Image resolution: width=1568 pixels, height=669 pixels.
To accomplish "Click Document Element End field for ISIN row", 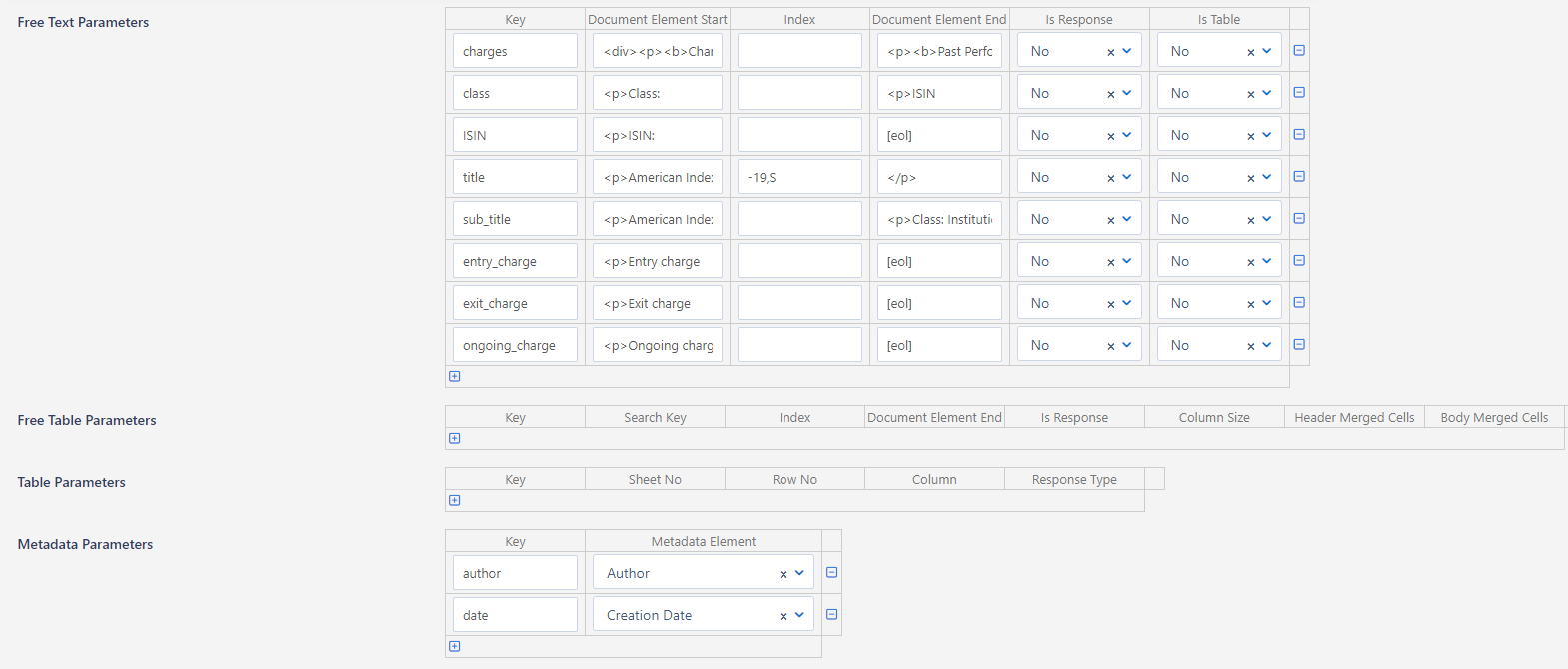I will 939,135.
